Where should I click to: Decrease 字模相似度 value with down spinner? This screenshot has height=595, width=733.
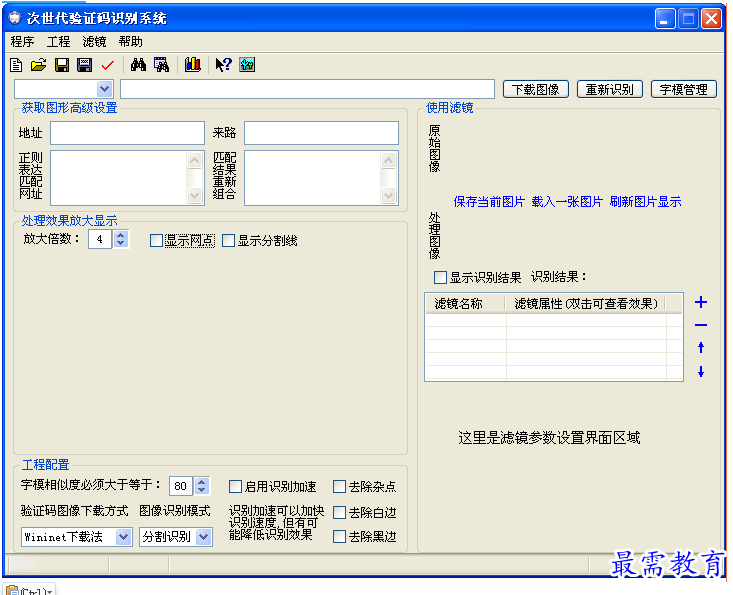[x=201, y=490]
